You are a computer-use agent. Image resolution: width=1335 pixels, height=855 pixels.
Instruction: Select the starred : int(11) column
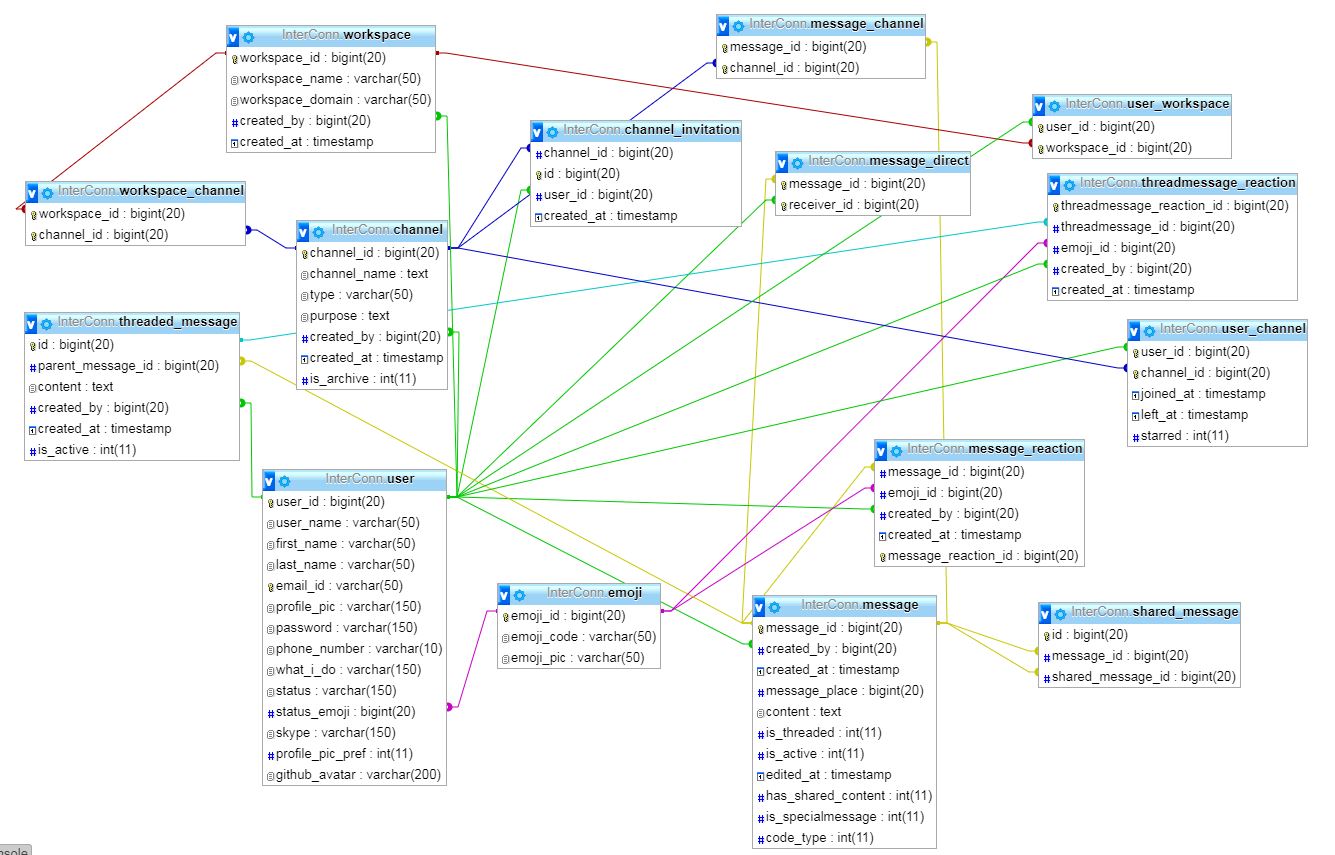1217,436
